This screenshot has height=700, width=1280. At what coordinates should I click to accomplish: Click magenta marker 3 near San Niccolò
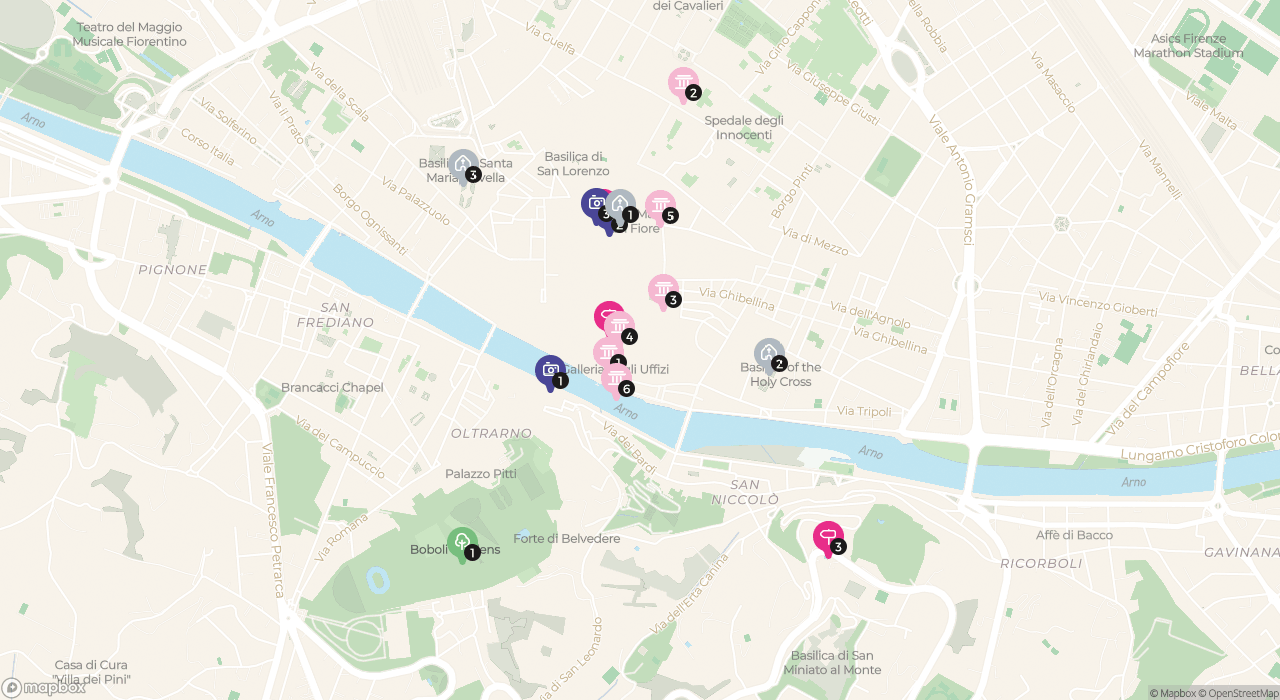[828, 539]
